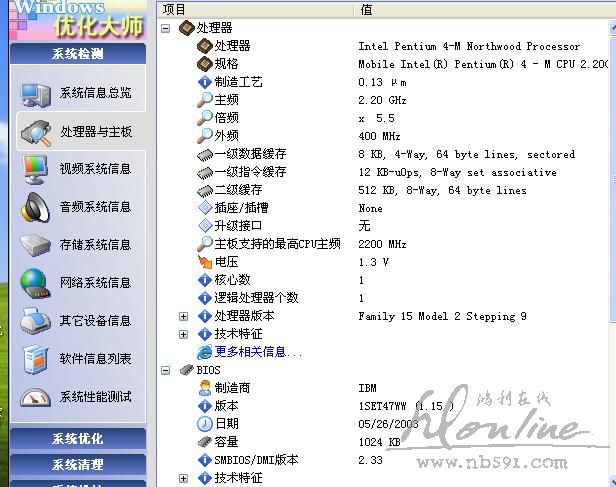Click the 日期 clock icon

point(205,423)
